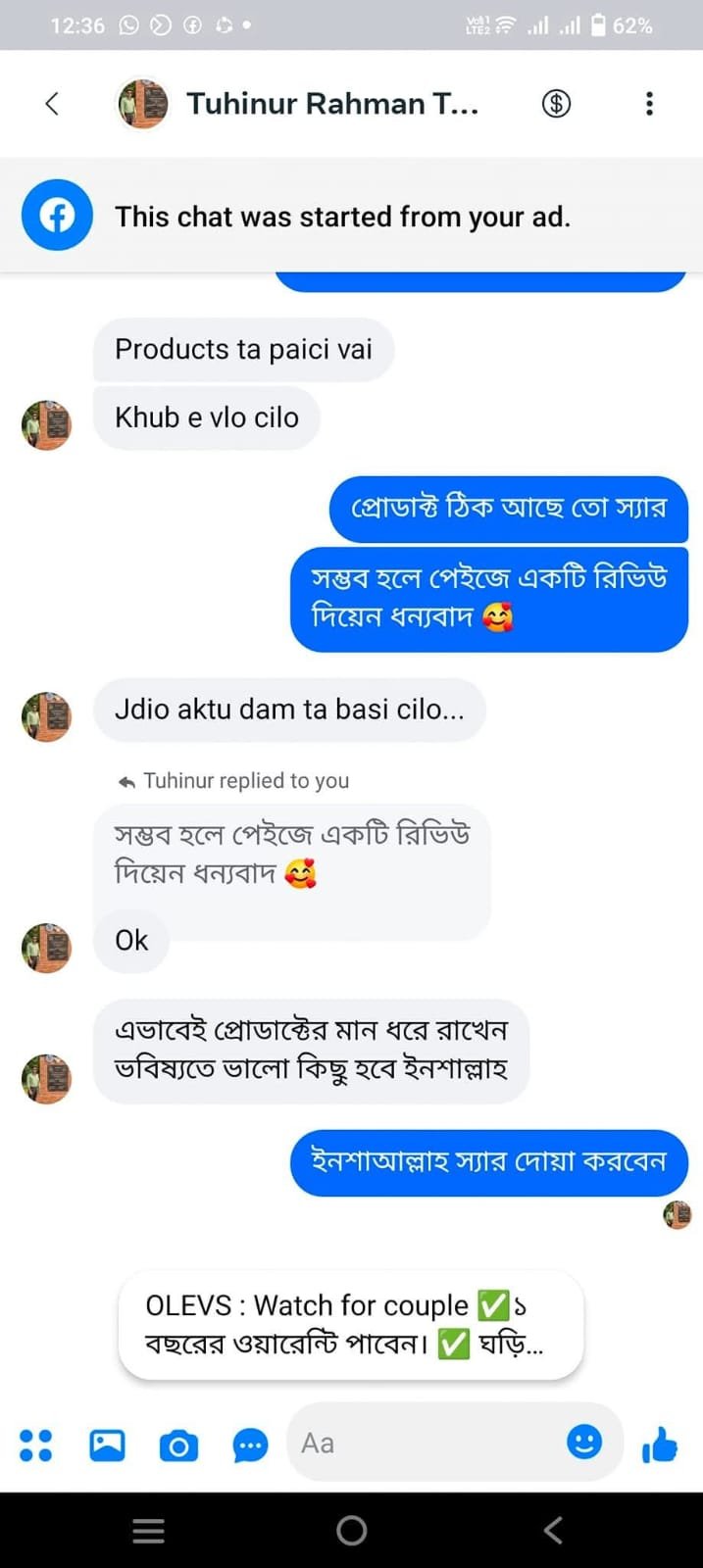Screen dimensions: 703x1568
Task: Open Tuhinur Rahman profile from header name
Action: pyautogui.click(x=332, y=104)
